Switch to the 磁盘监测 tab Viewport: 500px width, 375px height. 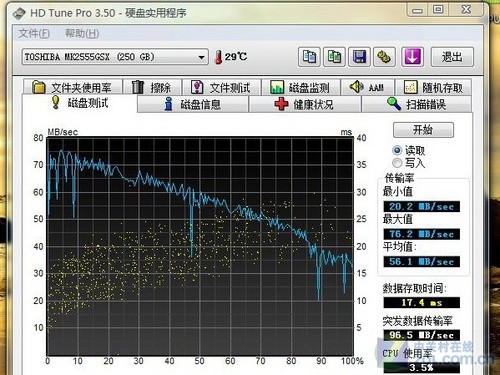click(301, 87)
